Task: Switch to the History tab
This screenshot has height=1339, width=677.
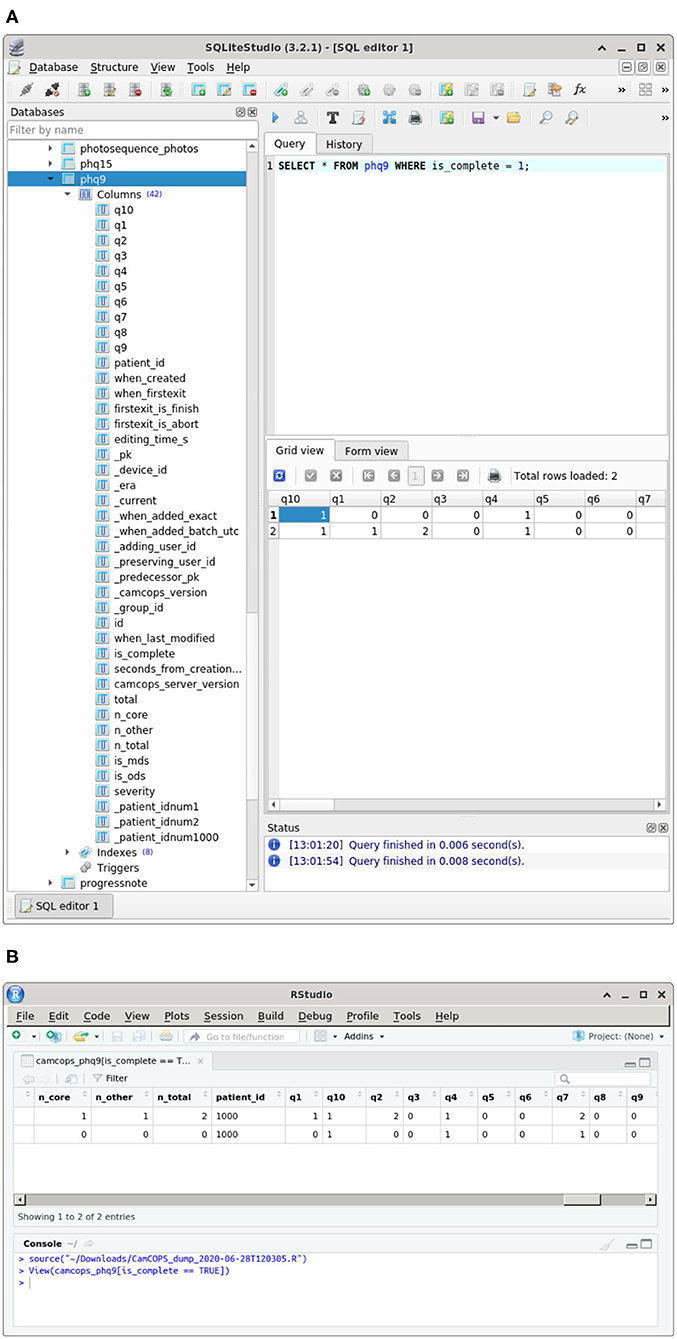Action: click(x=344, y=144)
